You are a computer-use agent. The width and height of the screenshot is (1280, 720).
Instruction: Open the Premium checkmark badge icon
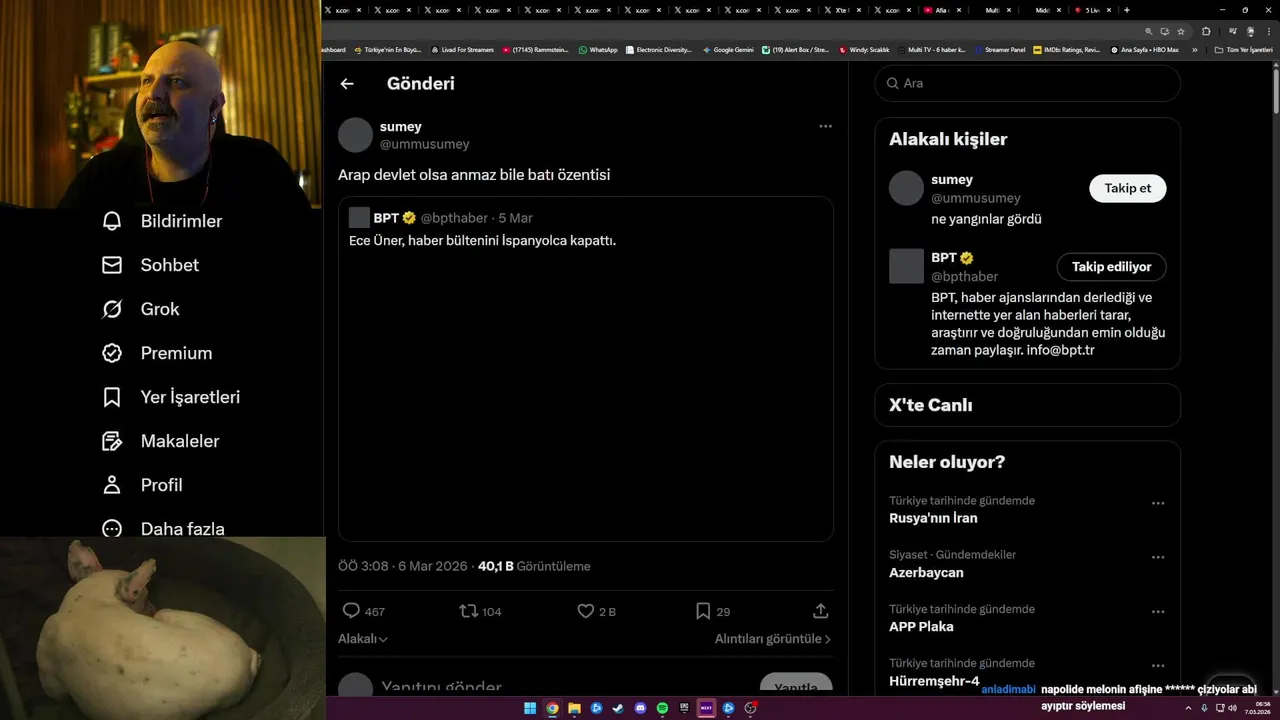click(x=112, y=353)
